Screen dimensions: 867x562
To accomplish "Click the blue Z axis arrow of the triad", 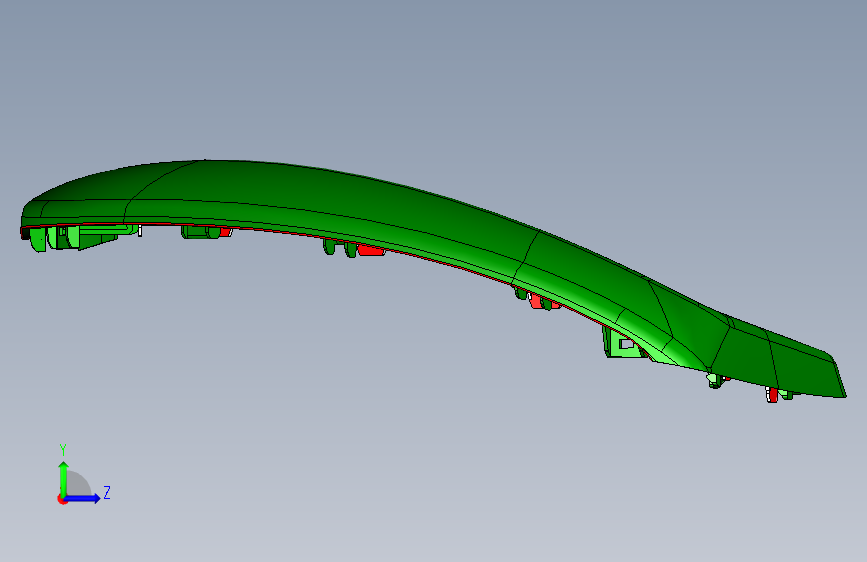I will (x=83, y=498).
